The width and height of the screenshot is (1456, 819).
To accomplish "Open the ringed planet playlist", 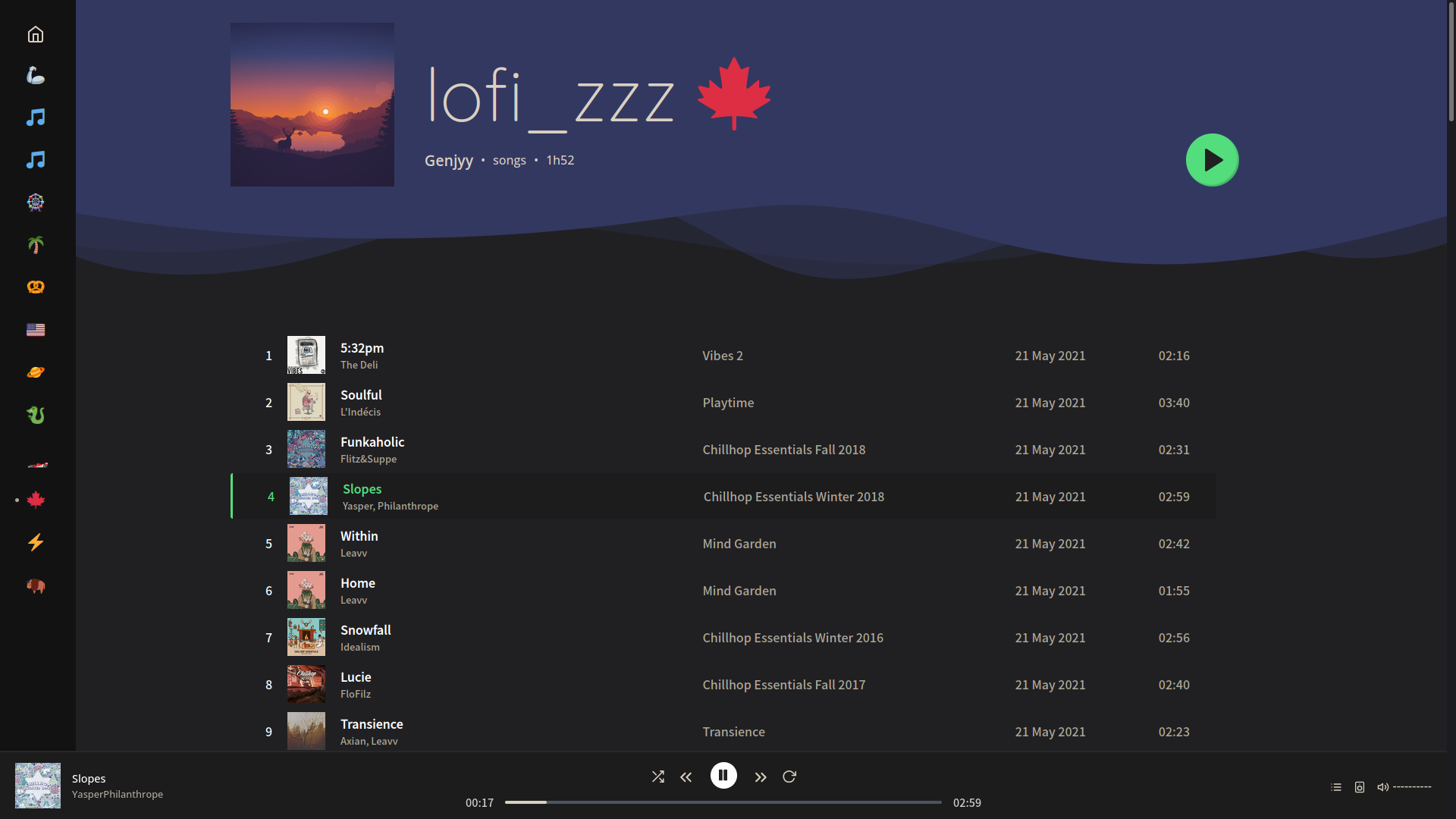I will tap(36, 372).
